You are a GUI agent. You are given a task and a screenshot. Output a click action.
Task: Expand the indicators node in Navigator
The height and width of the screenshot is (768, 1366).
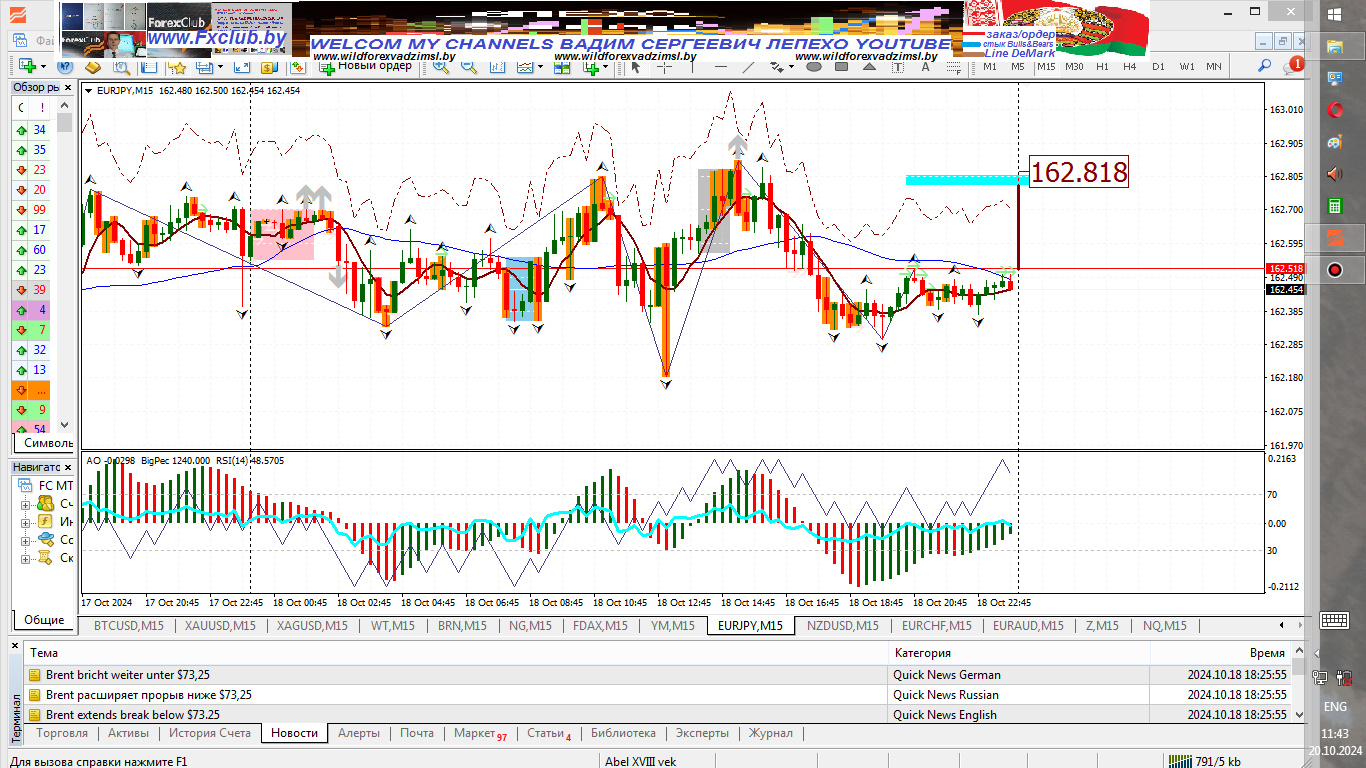coord(26,522)
